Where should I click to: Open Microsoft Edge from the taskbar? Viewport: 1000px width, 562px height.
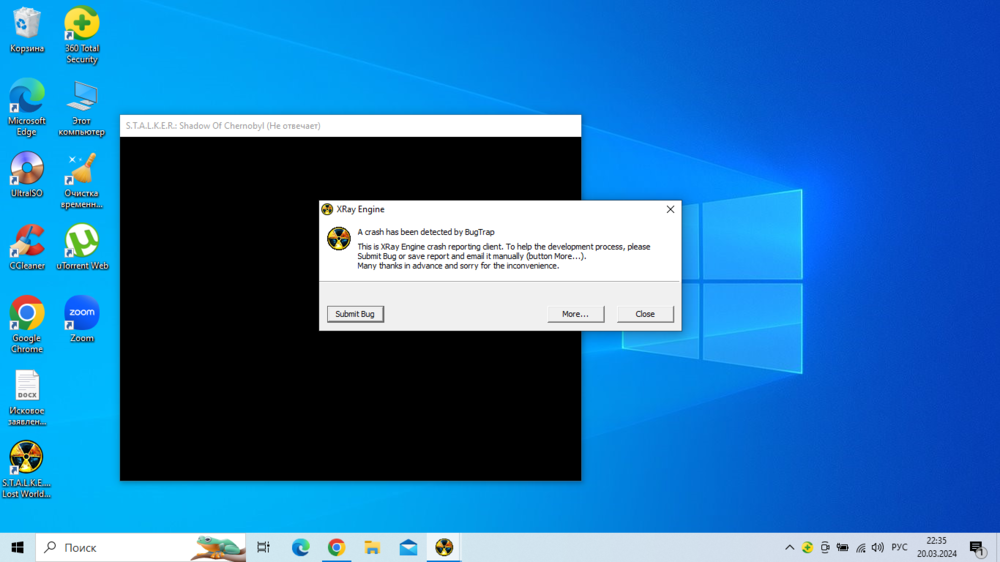(x=300, y=547)
